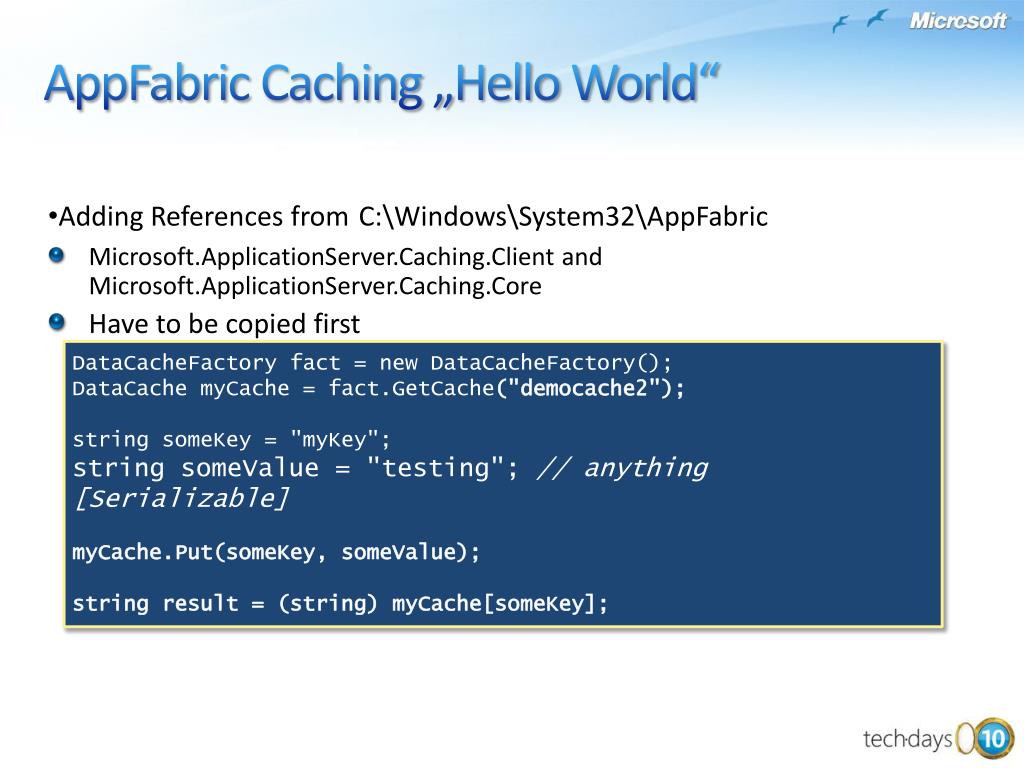Image resolution: width=1024 pixels, height=768 pixels.
Task: Click the Microsoft logo in the header
Action: [957, 21]
